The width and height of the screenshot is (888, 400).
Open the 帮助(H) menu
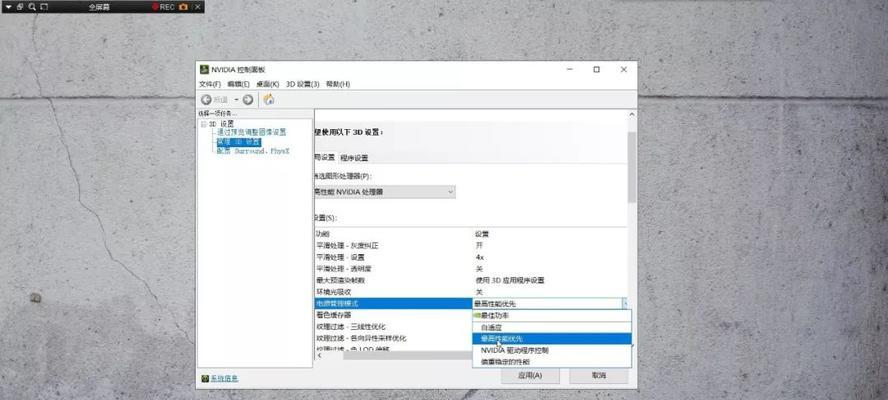pos(338,84)
